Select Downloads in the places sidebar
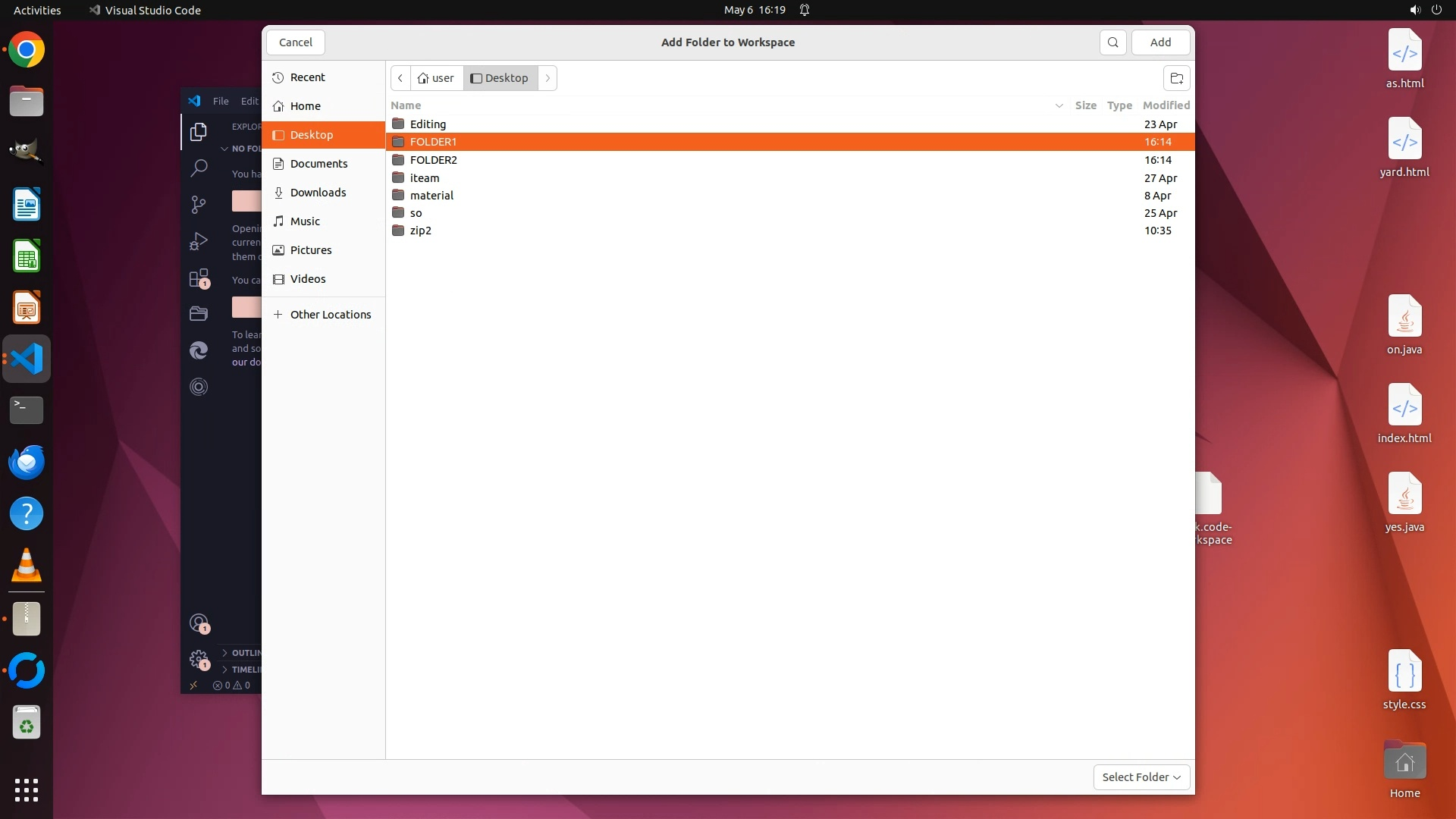This screenshot has height=819, width=1456. point(318,193)
